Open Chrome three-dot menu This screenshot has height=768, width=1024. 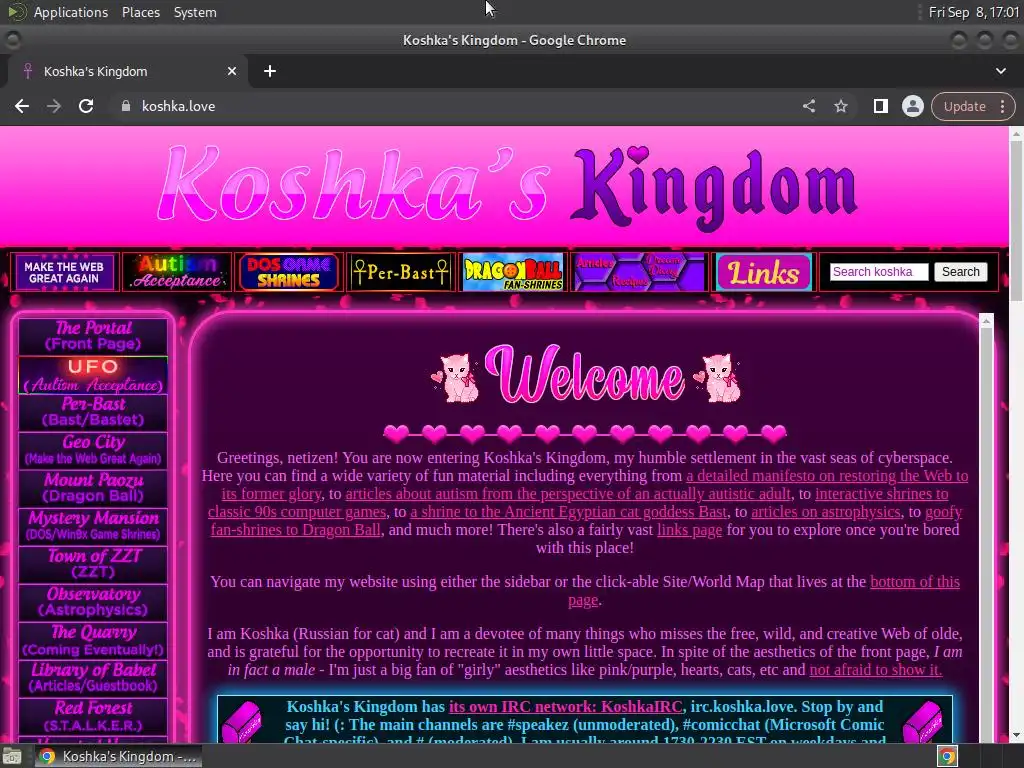[x=1002, y=106]
